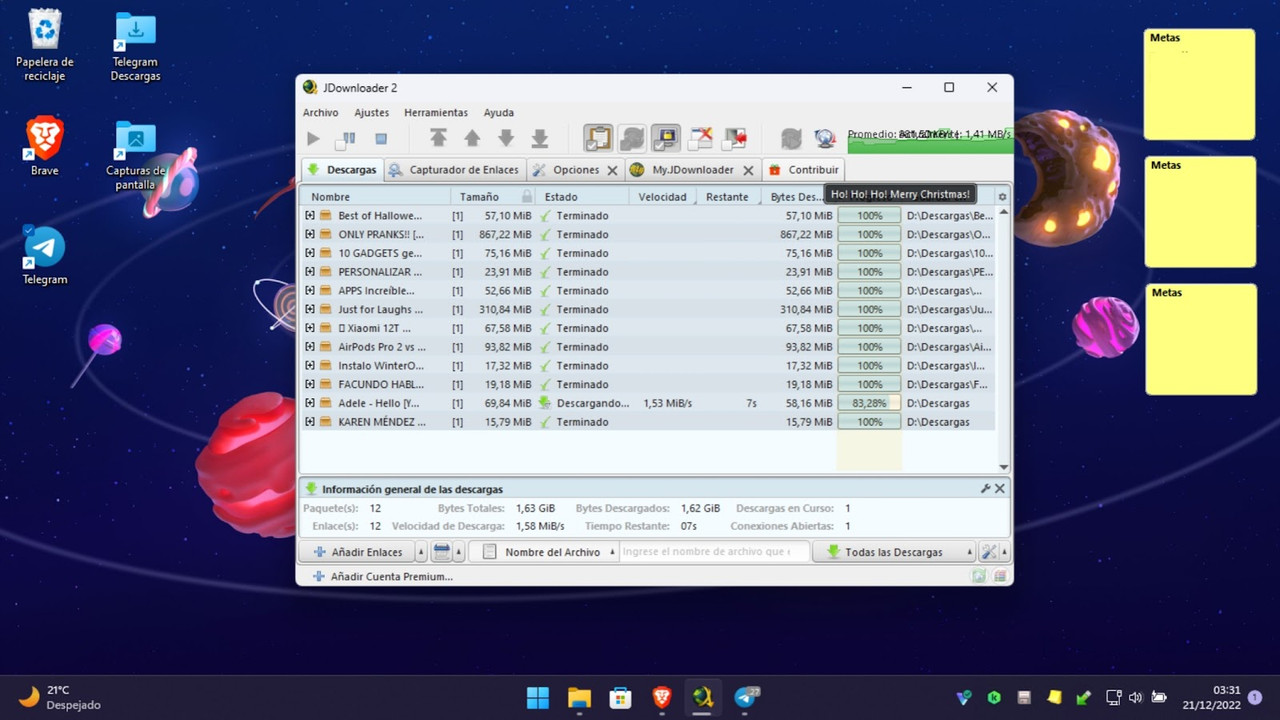This screenshot has width=1280, height=720.
Task: Click the update check globe icon
Action: [x=825, y=139]
